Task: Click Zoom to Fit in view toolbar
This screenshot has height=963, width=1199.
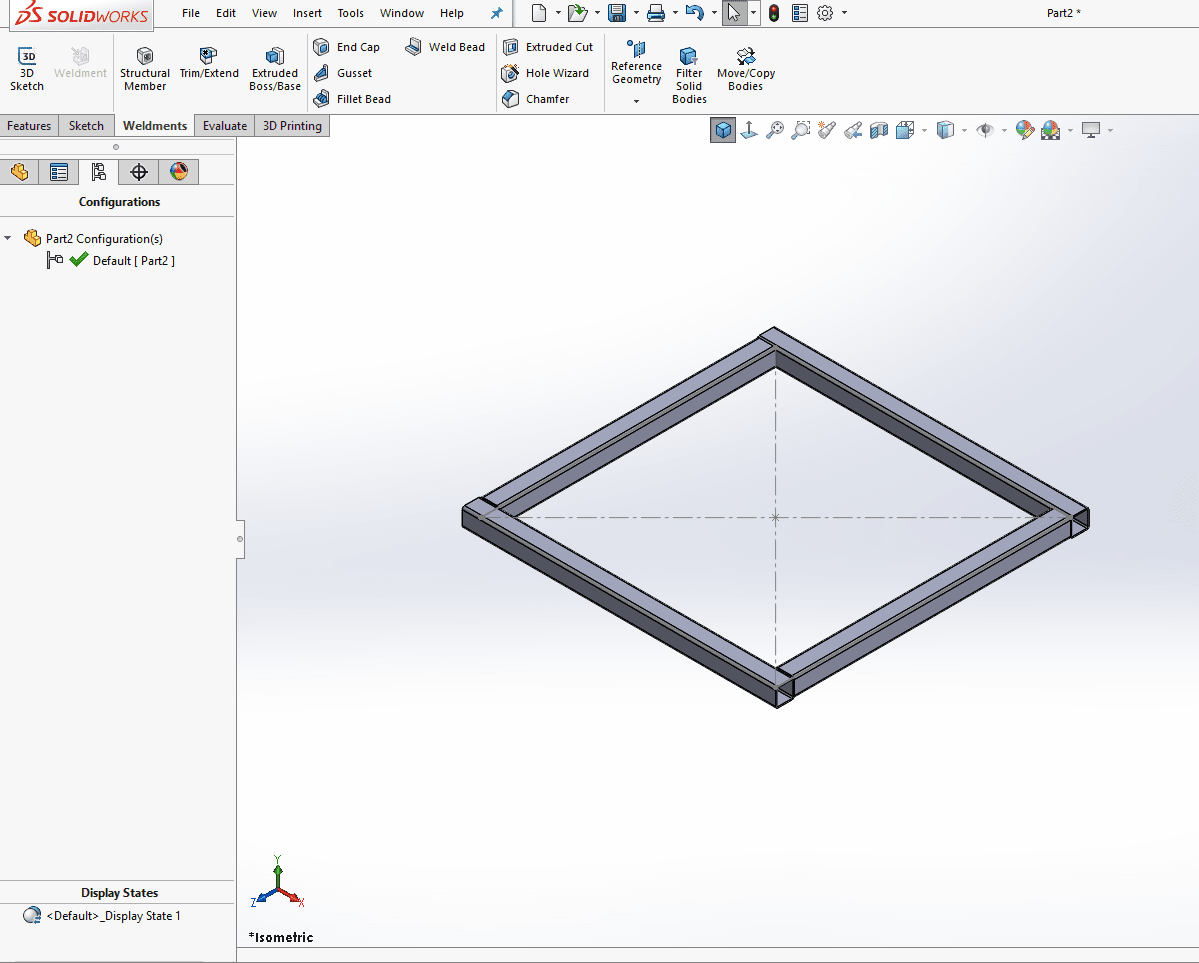Action: tap(775, 130)
